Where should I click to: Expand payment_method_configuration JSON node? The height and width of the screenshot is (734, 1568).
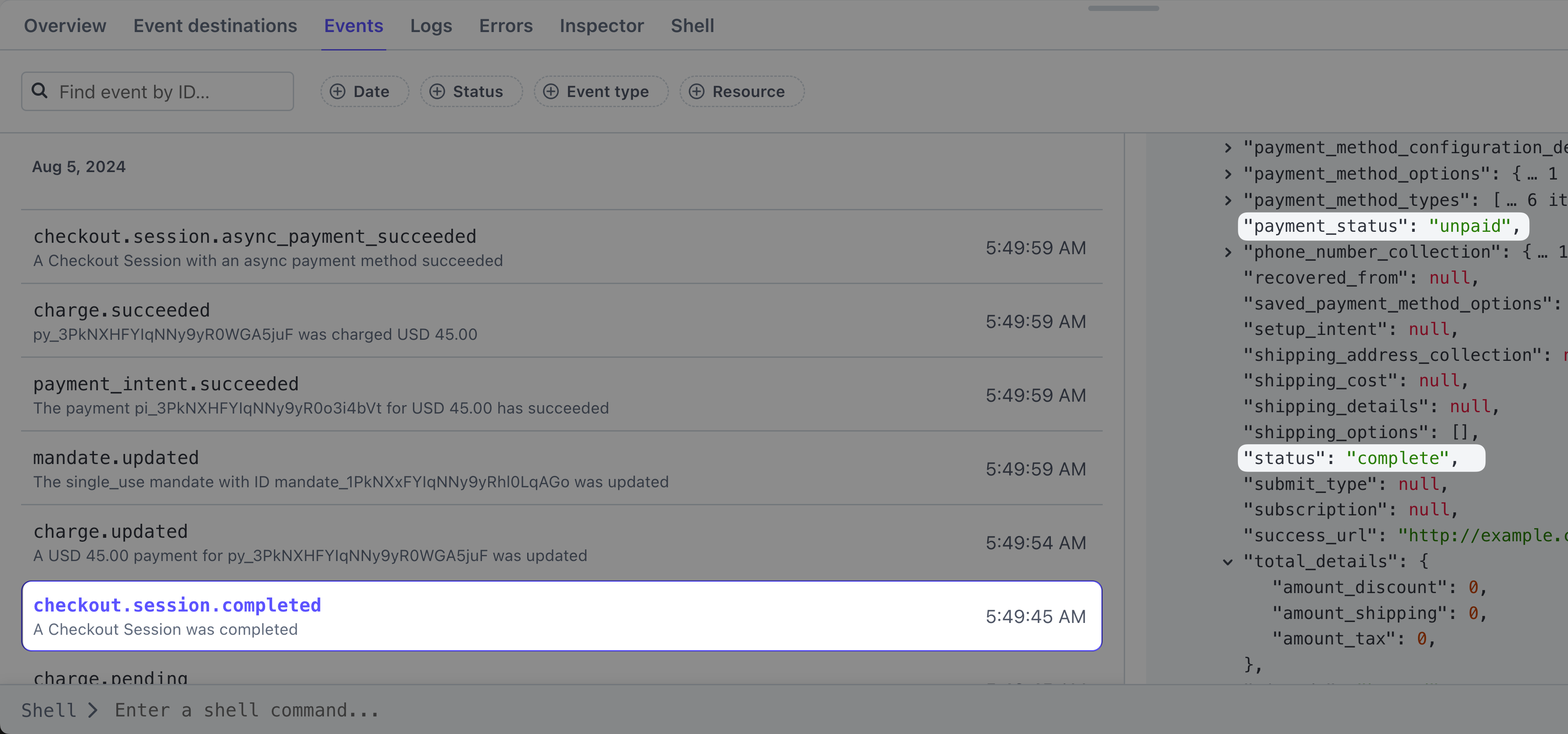tap(1228, 148)
